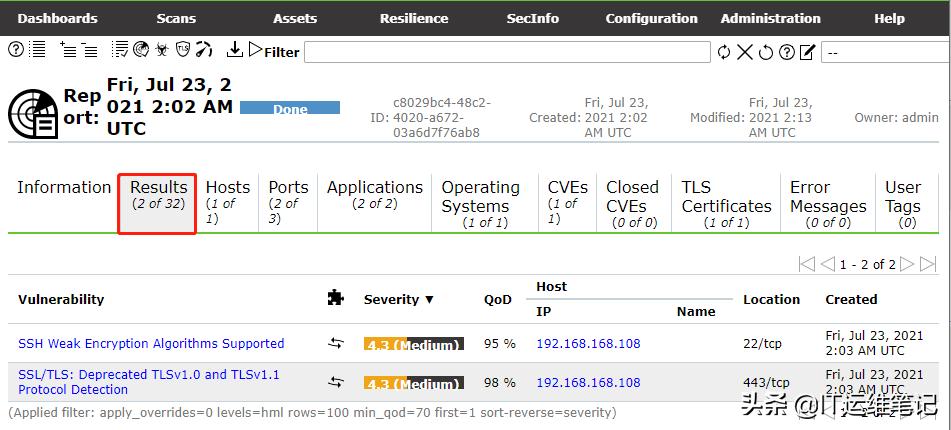The width and height of the screenshot is (951, 430).
Task: Switch to the Results tab
Action: pos(157,203)
